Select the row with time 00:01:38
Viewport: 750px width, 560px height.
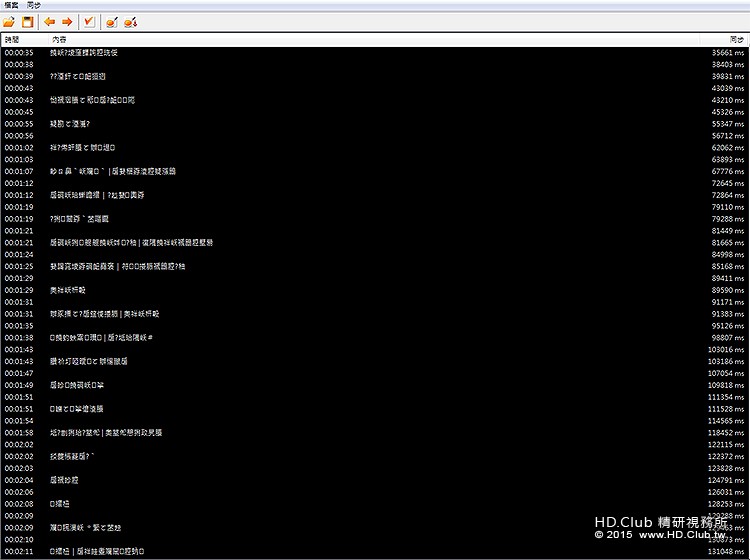tap(375, 338)
